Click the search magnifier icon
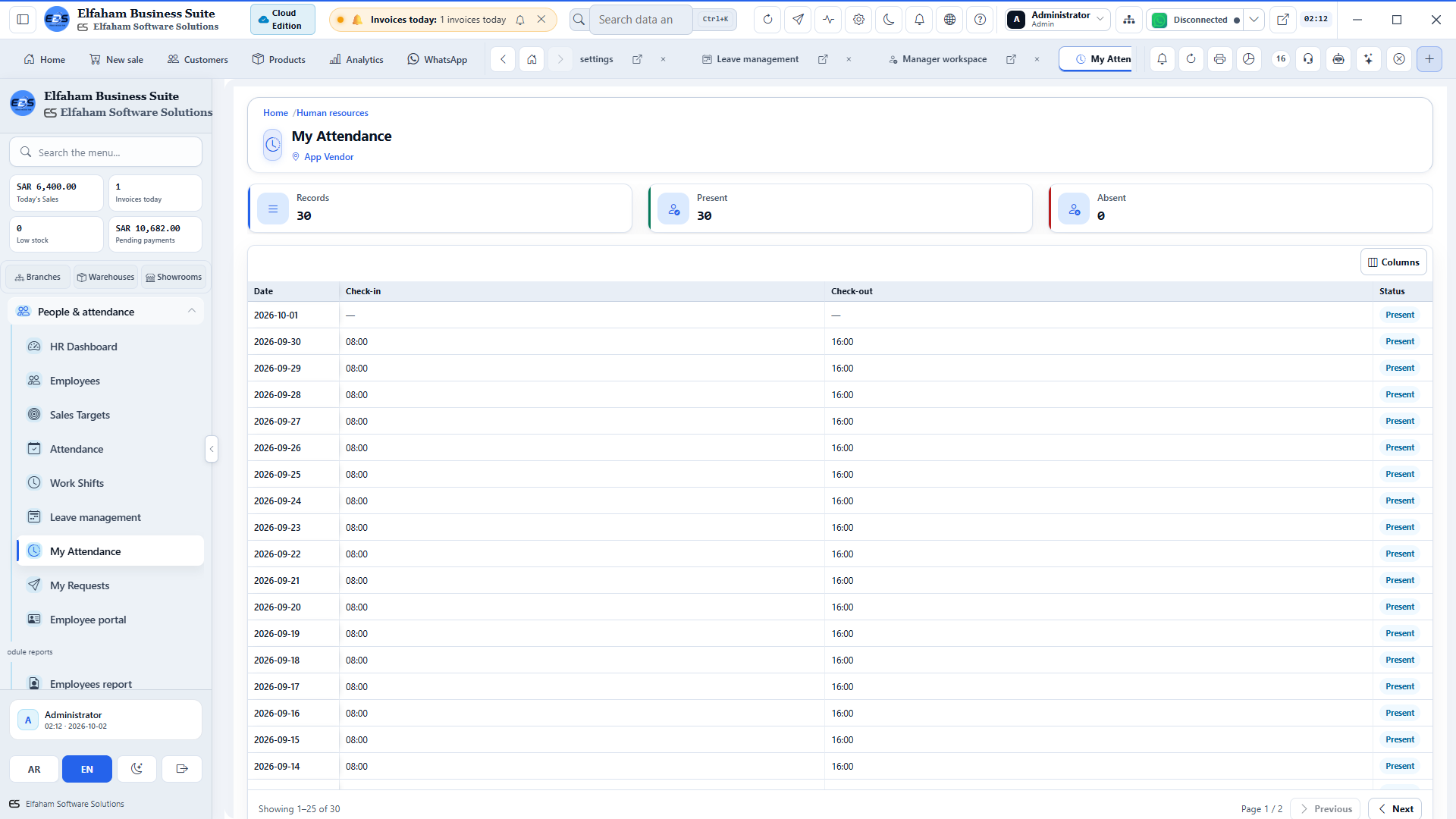Viewport: 1456px width, 819px height. tap(579, 20)
